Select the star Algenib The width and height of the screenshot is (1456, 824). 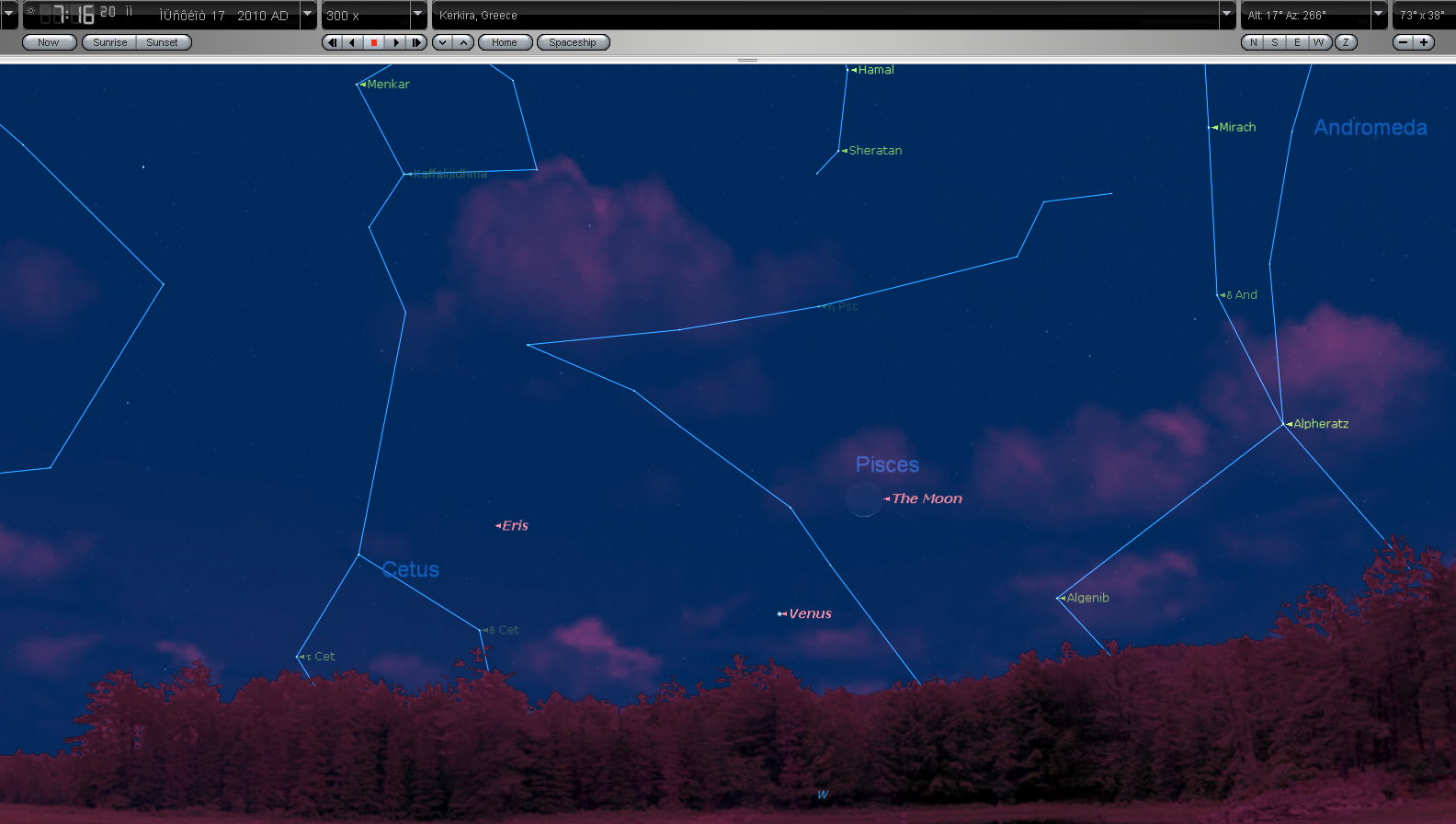[x=1058, y=598]
